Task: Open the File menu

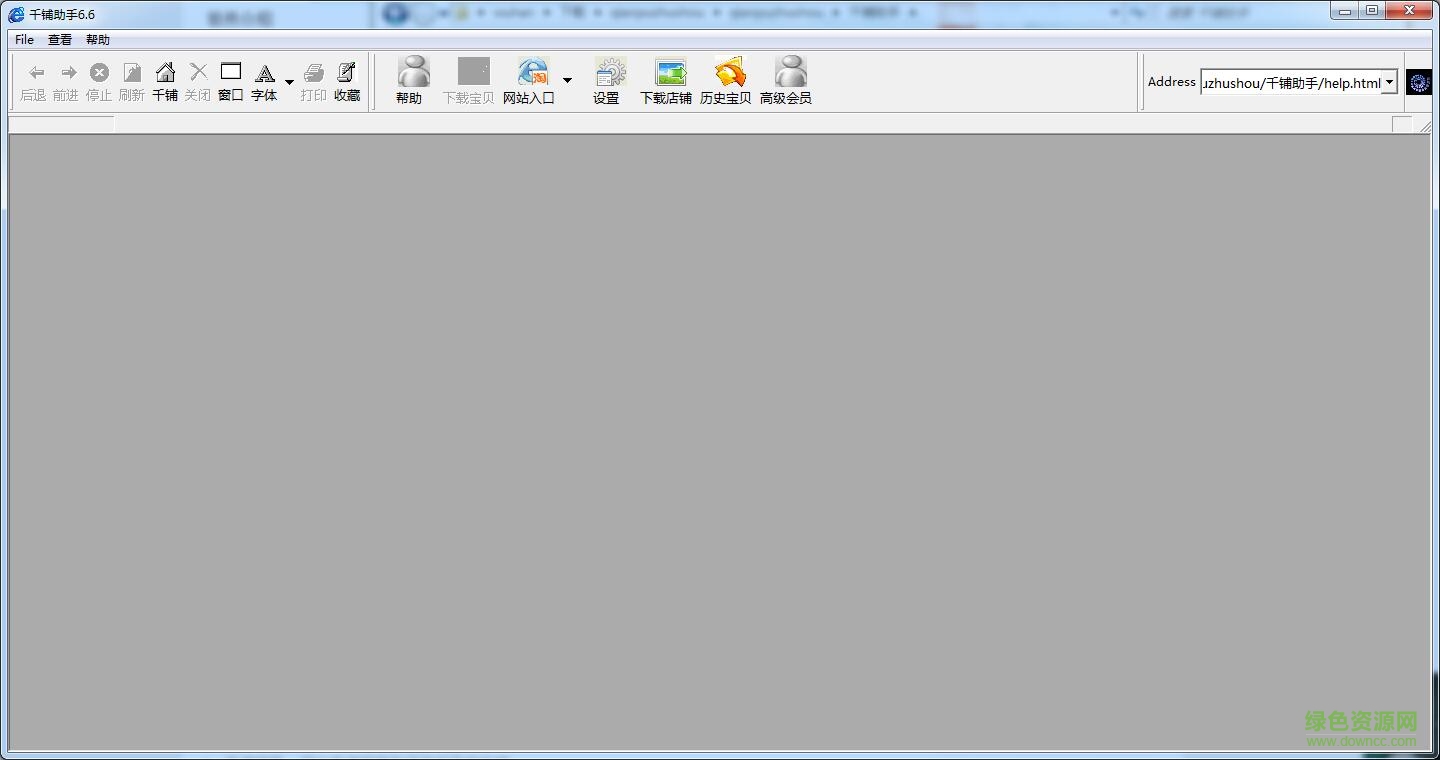Action: click(x=24, y=40)
